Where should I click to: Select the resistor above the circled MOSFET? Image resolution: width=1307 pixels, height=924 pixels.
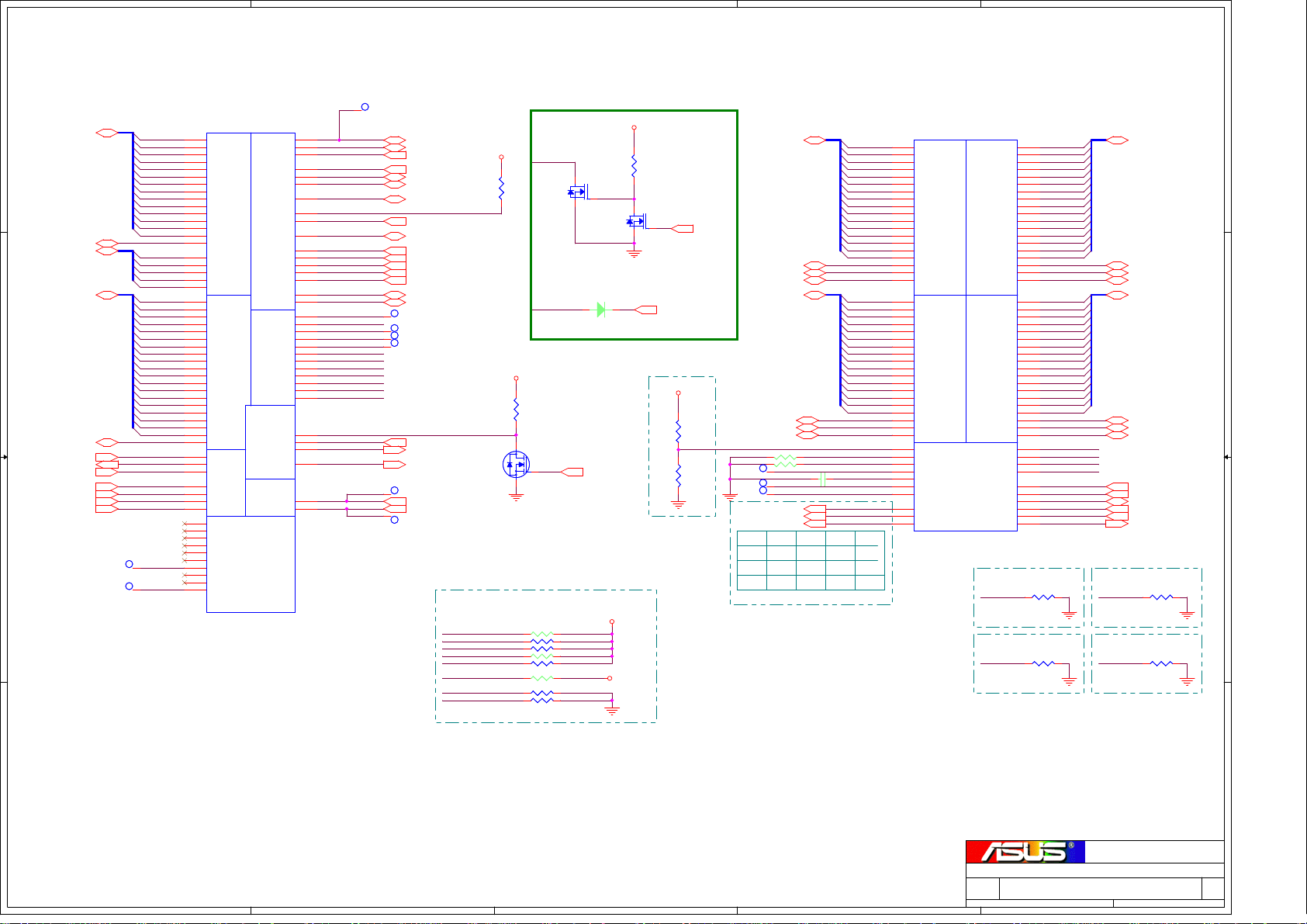coord(516,409)
